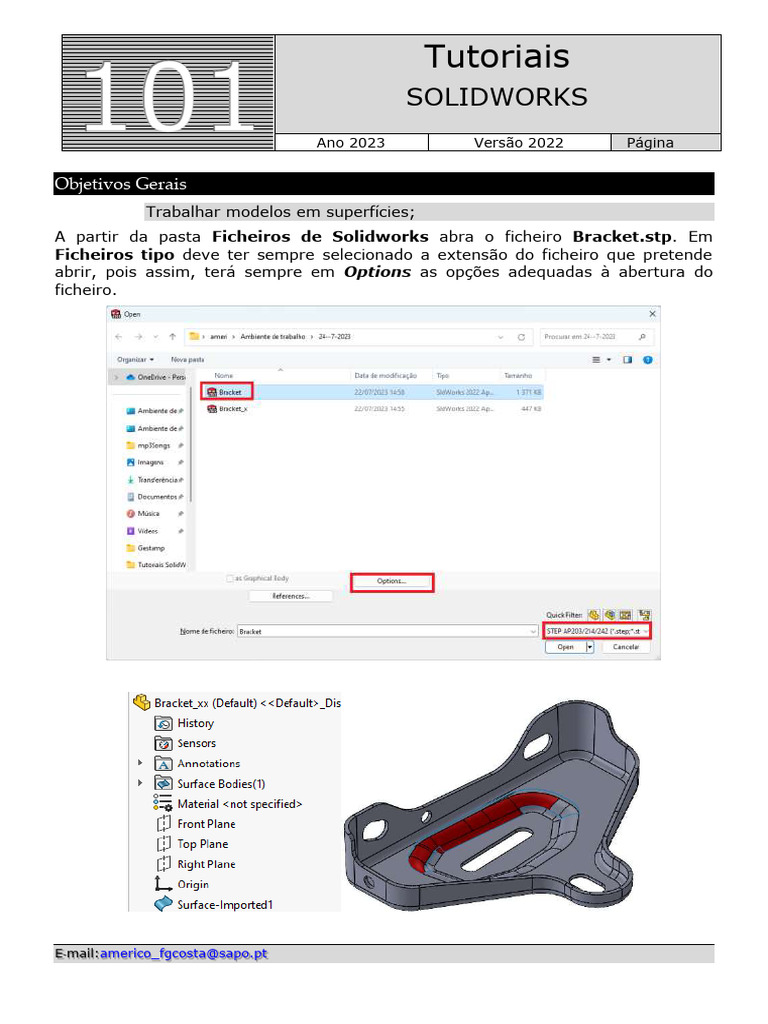The height and width of the screenshot is (1024, 768).
Task: Click the refresh icon in address bar
Action: (x=521, y=337)
